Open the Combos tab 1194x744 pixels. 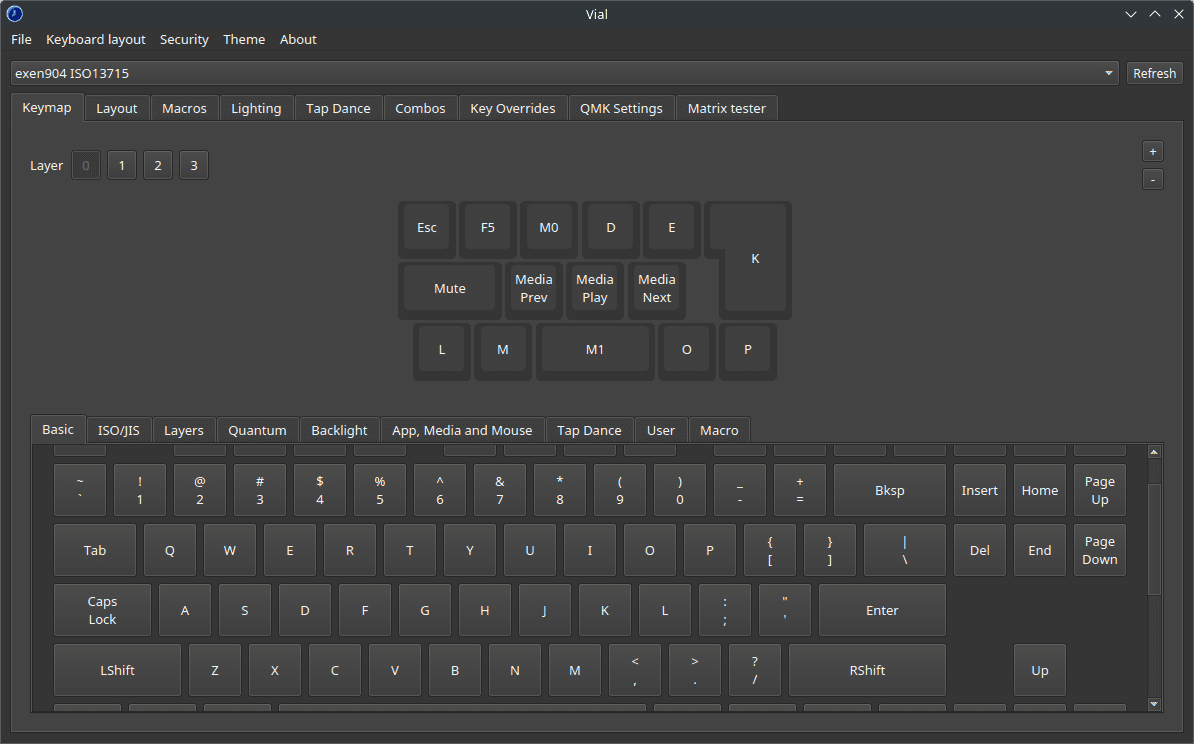(420, 108)
